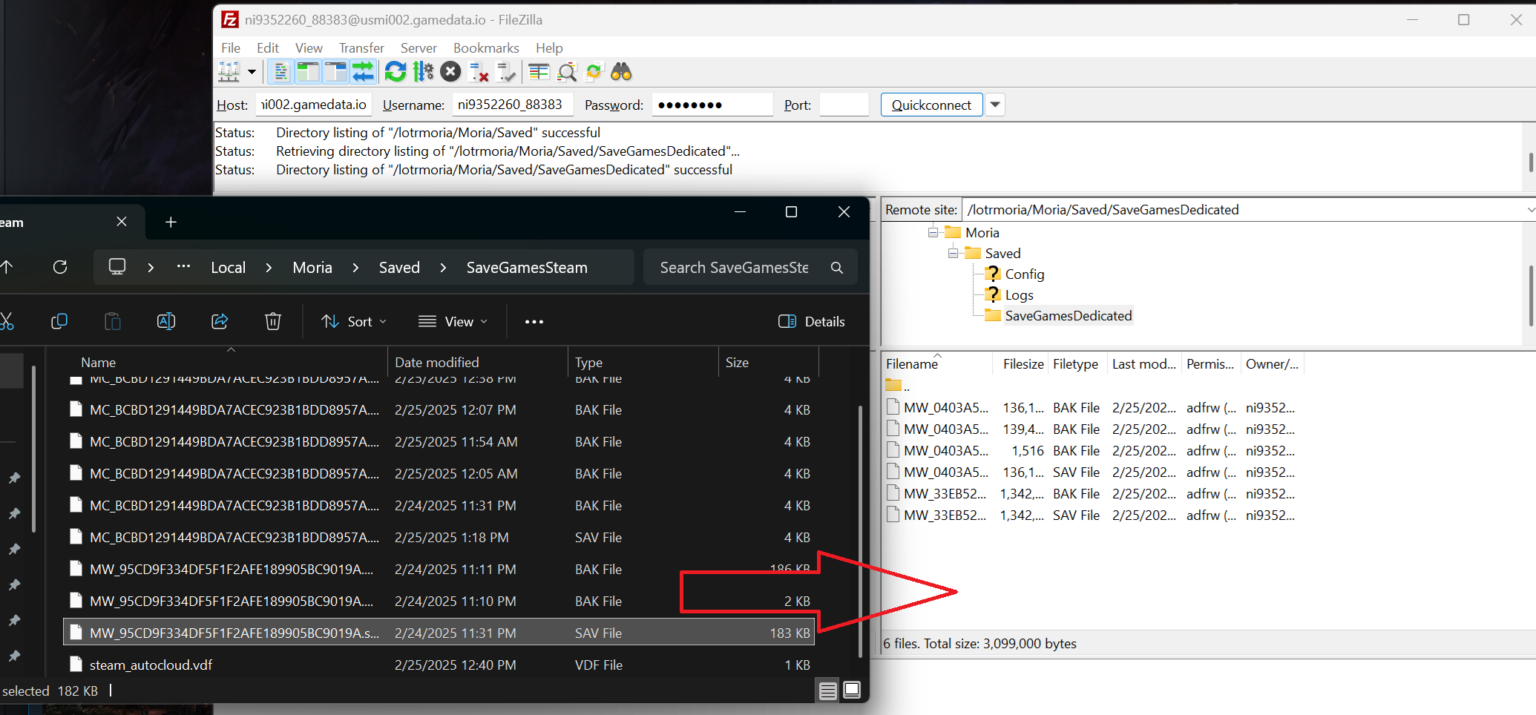
Task: Collapse the Saved folder in remote tree
Action: (953, 253)
